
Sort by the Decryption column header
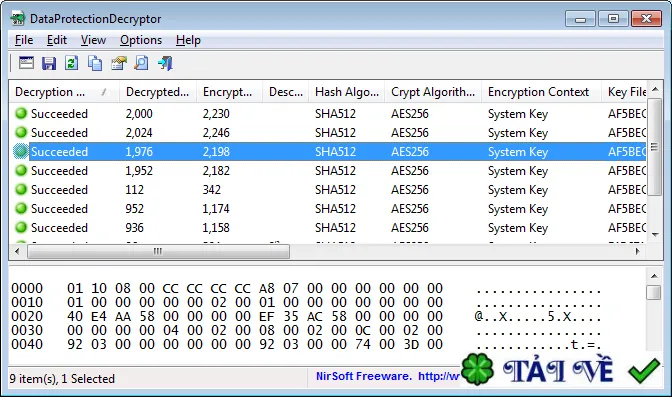coord(64,92)
